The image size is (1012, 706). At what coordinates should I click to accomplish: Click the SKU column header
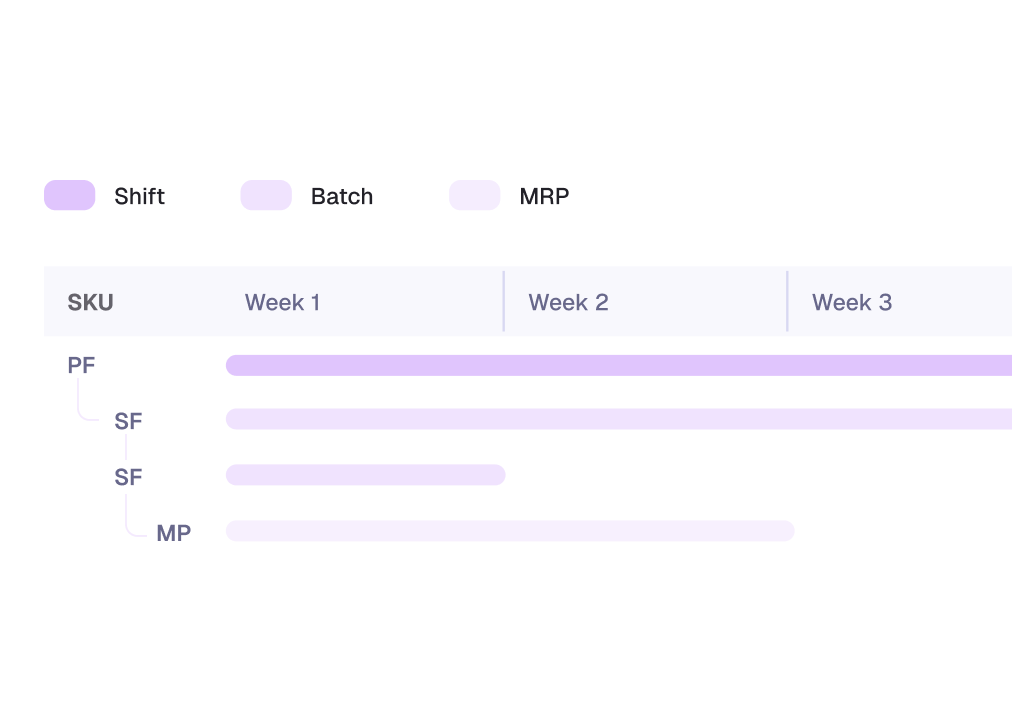click(90, 302)
